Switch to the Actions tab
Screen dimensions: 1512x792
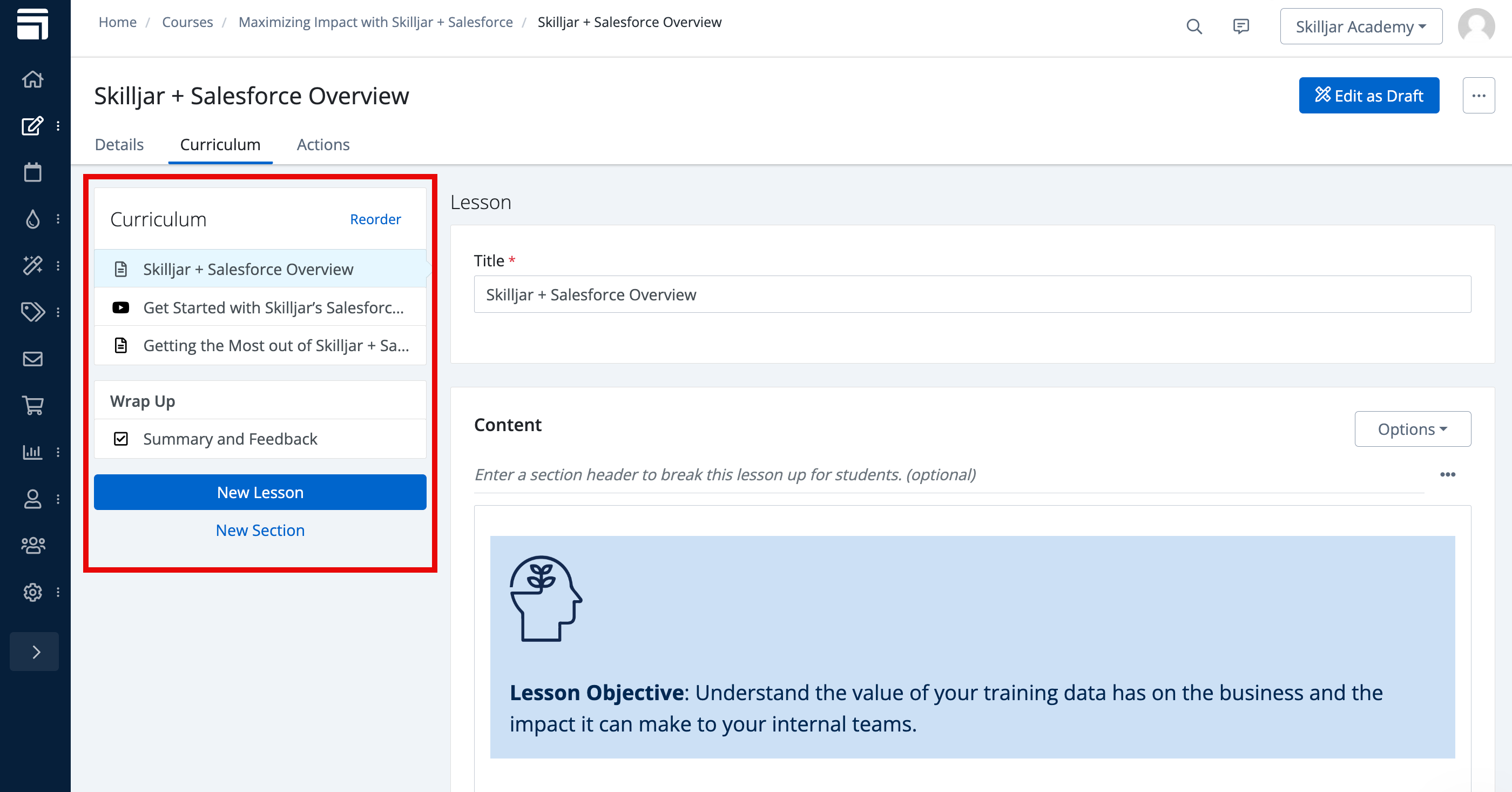point(323,144)
